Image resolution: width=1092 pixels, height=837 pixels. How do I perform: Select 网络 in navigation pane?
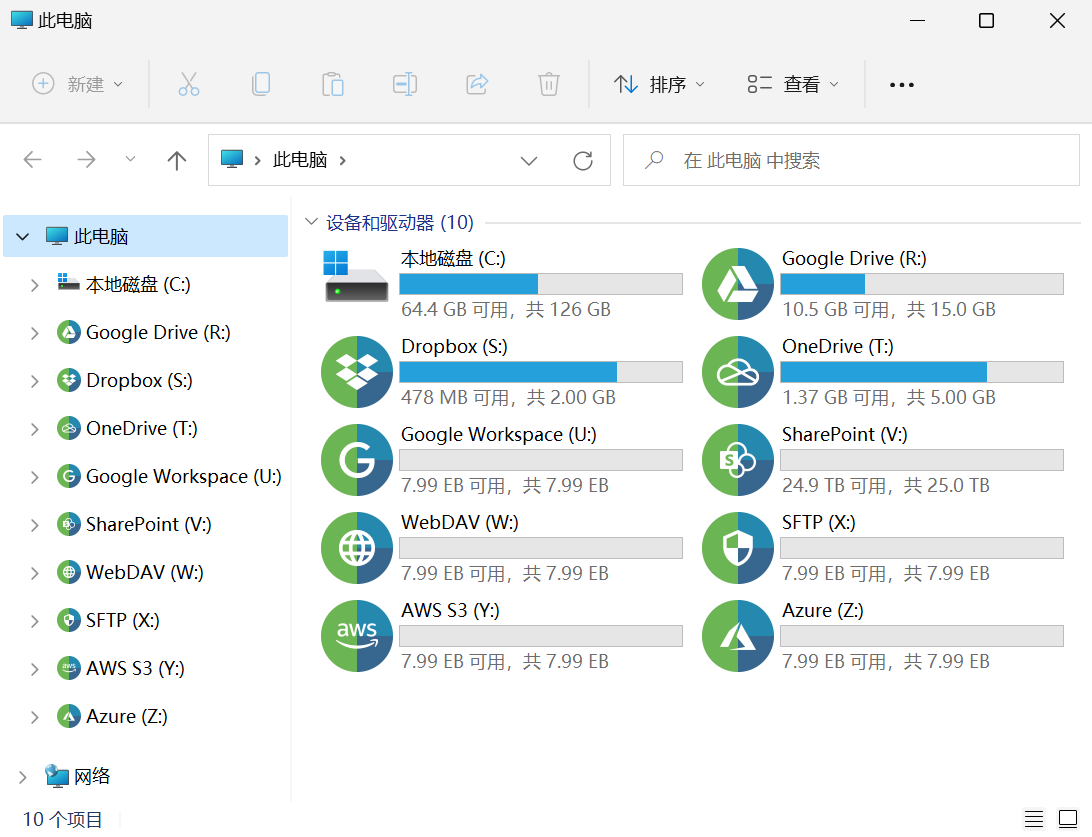point(77,776)
